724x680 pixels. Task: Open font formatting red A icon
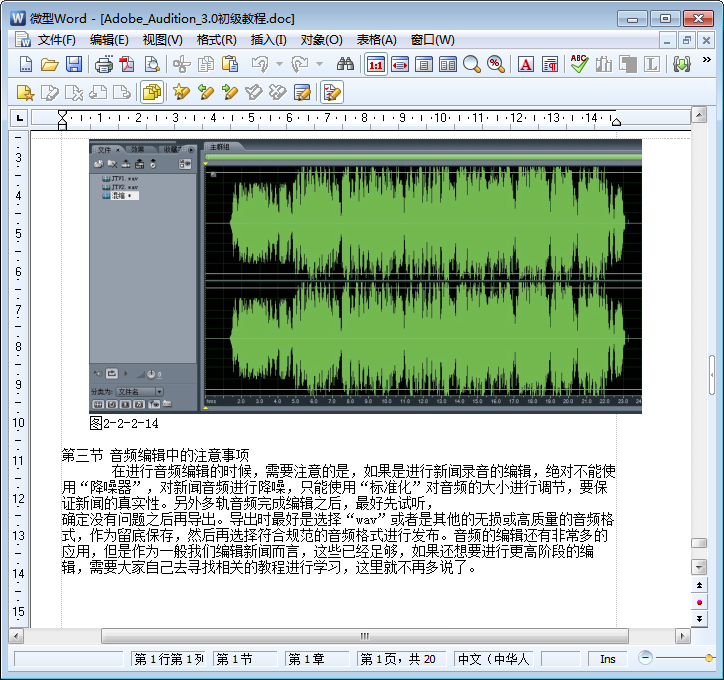[525, 64]
